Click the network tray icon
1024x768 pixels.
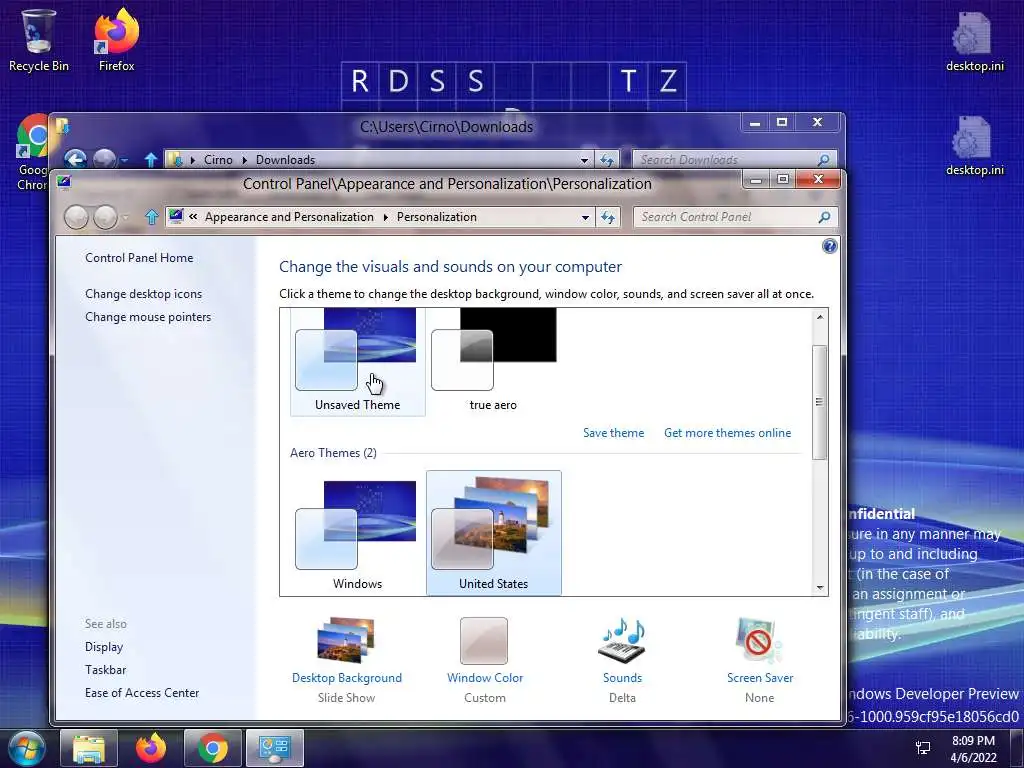[923, 748]
